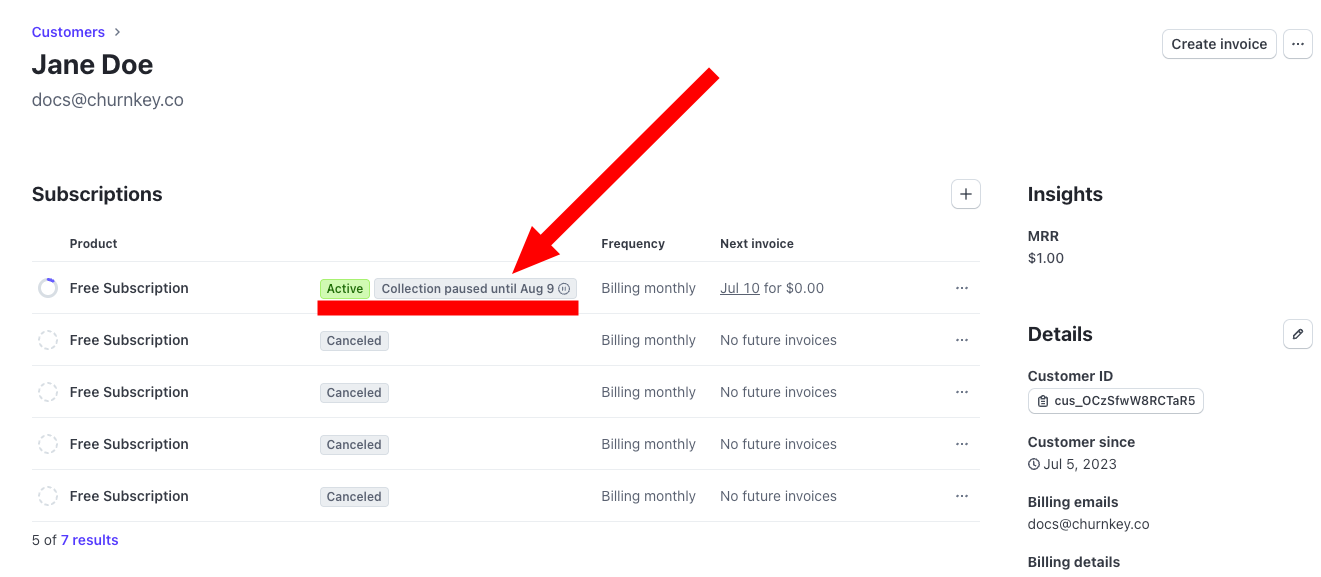Open the Subscriptions section heading
This screenshot has width=1321, height=577.
97,194
